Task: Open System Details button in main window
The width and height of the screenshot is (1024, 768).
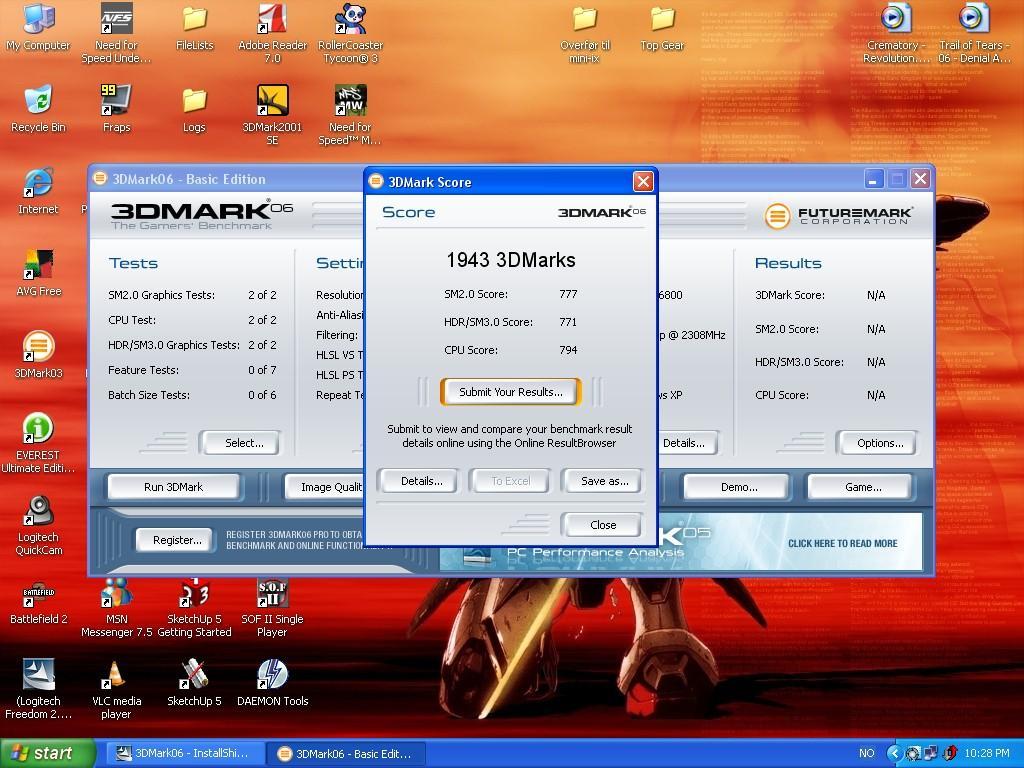Action: pos(687,443)
